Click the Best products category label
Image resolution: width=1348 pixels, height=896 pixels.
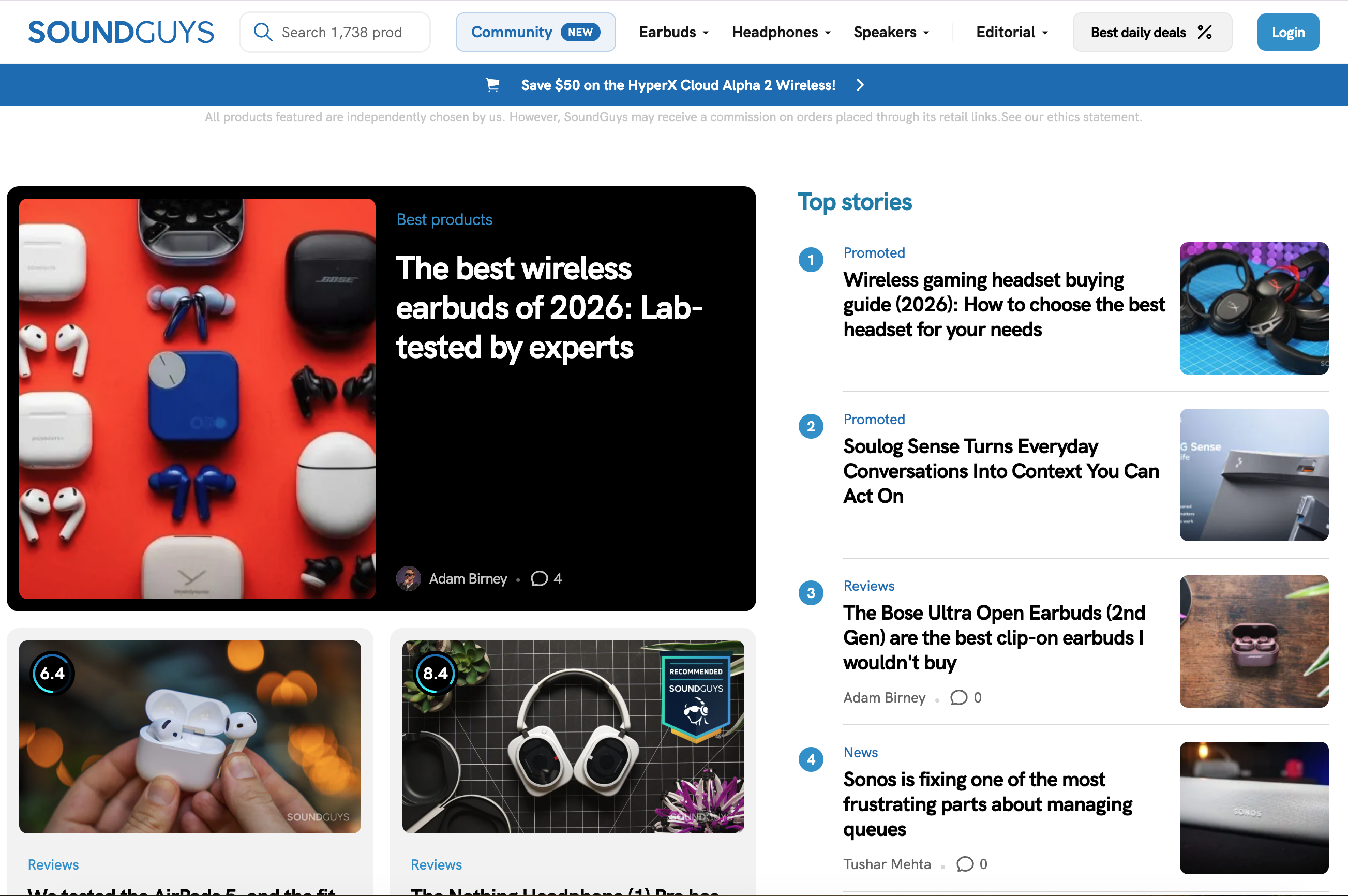(444, 220)
